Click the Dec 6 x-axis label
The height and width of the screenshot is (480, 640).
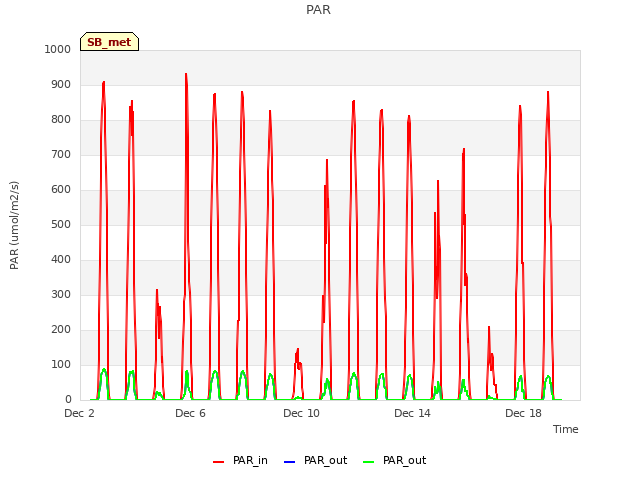tap(191, 413)
